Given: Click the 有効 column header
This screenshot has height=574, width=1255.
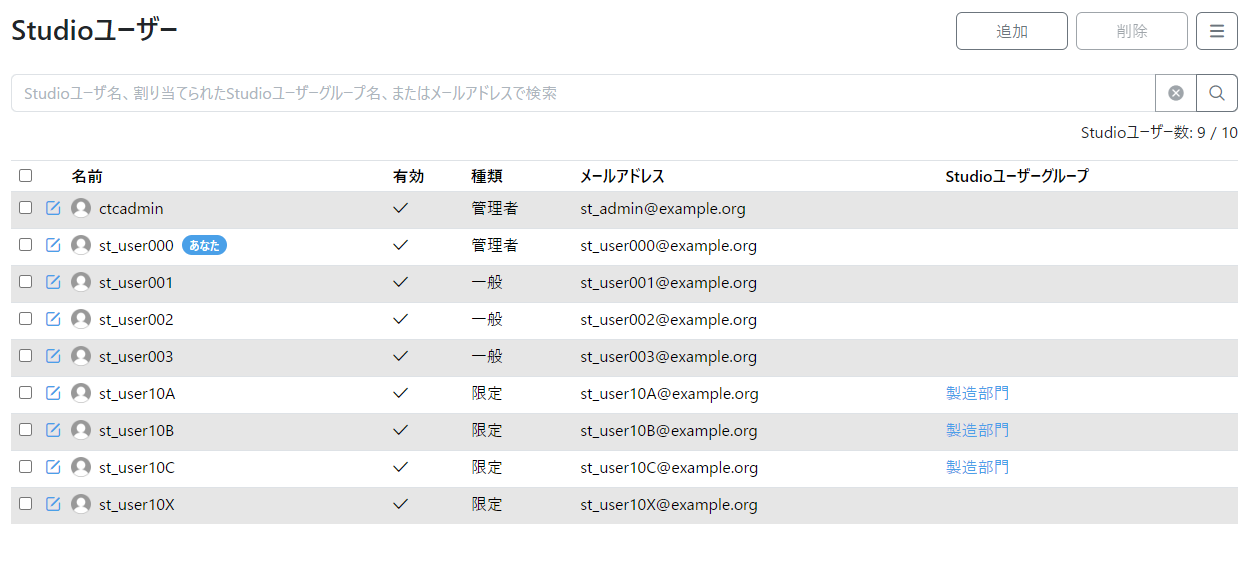Looking at the screenshot, I should [409, 176].
